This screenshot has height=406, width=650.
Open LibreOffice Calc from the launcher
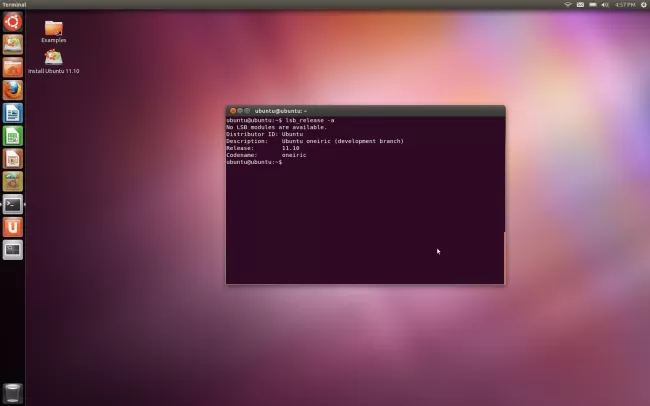pos(13,136)
